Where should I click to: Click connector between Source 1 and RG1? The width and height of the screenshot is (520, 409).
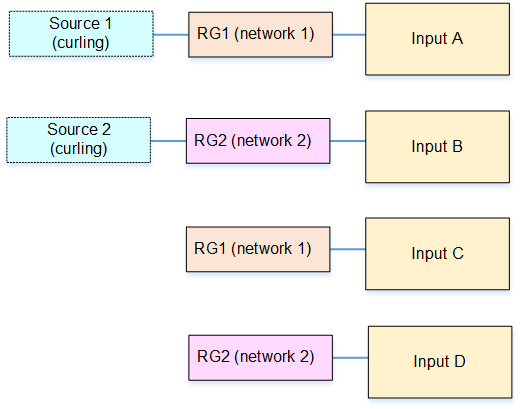point(171,35)
